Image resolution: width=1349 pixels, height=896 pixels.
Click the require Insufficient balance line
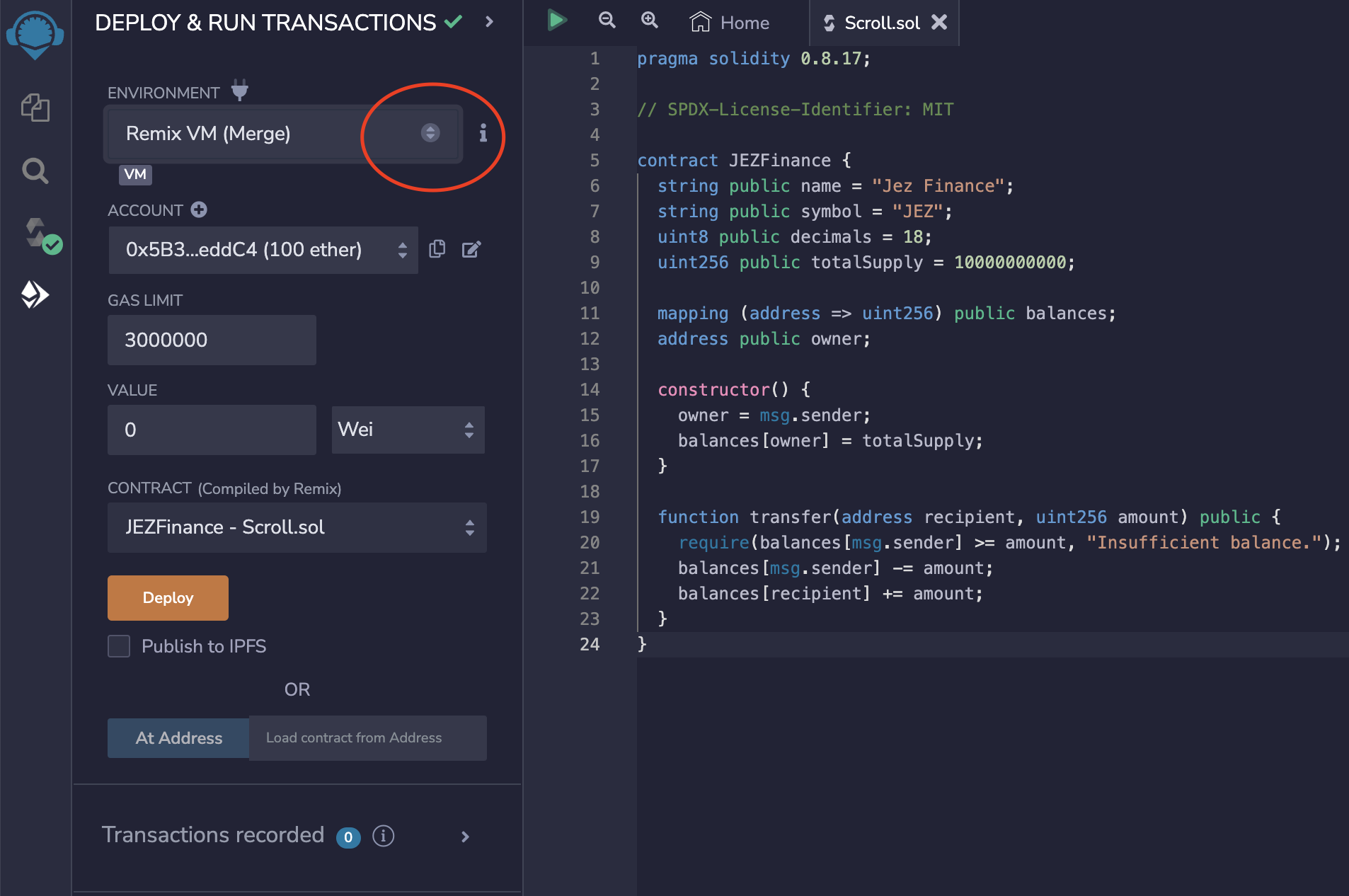pyautogui.click(x=1010, y=543)
